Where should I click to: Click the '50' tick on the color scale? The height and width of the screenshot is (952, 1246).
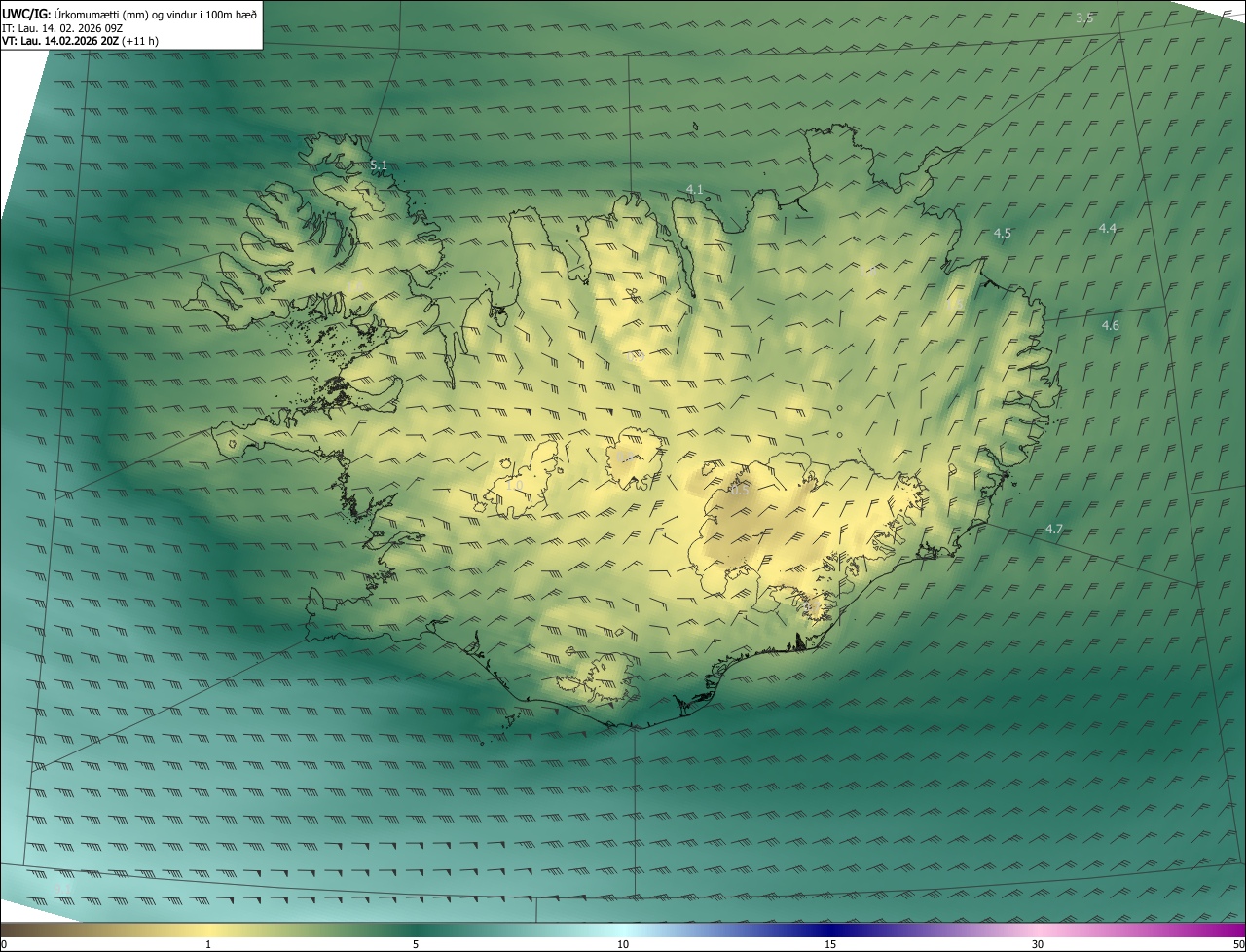pyautogui.click(x=1238, y=944)
